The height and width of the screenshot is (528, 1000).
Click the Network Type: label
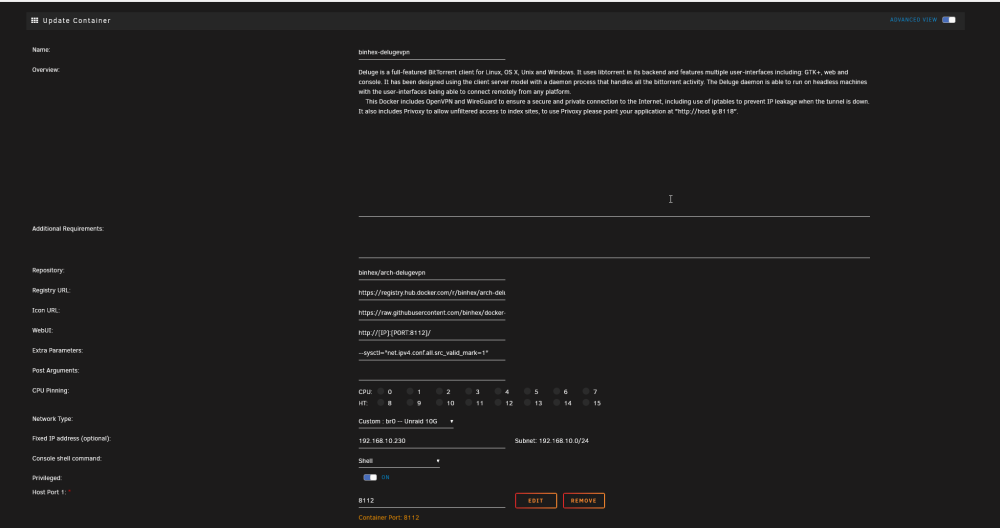click(52, 419)
